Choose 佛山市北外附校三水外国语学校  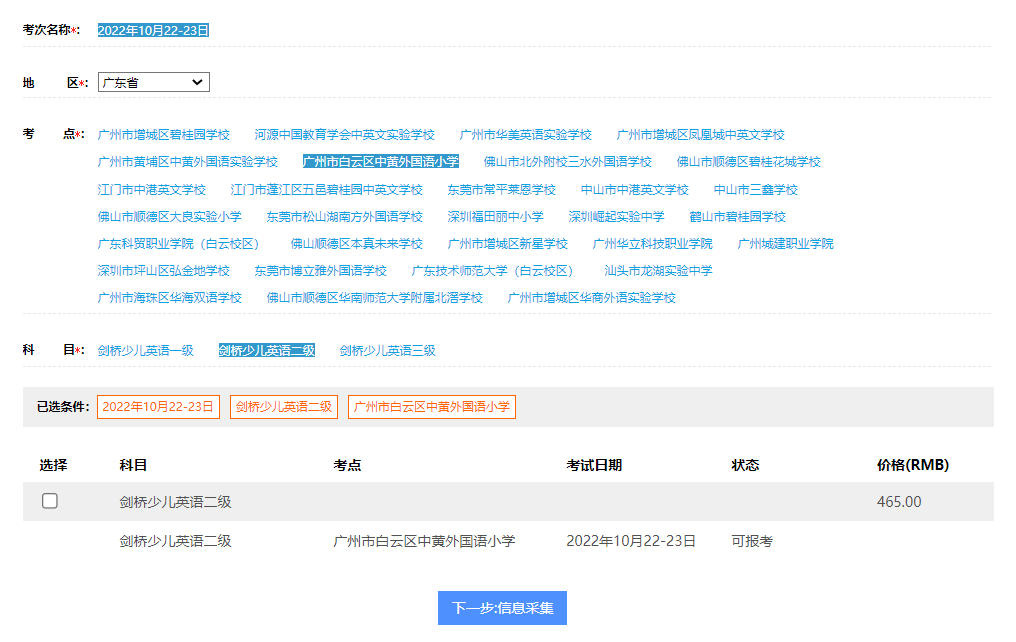coord(568,162)
